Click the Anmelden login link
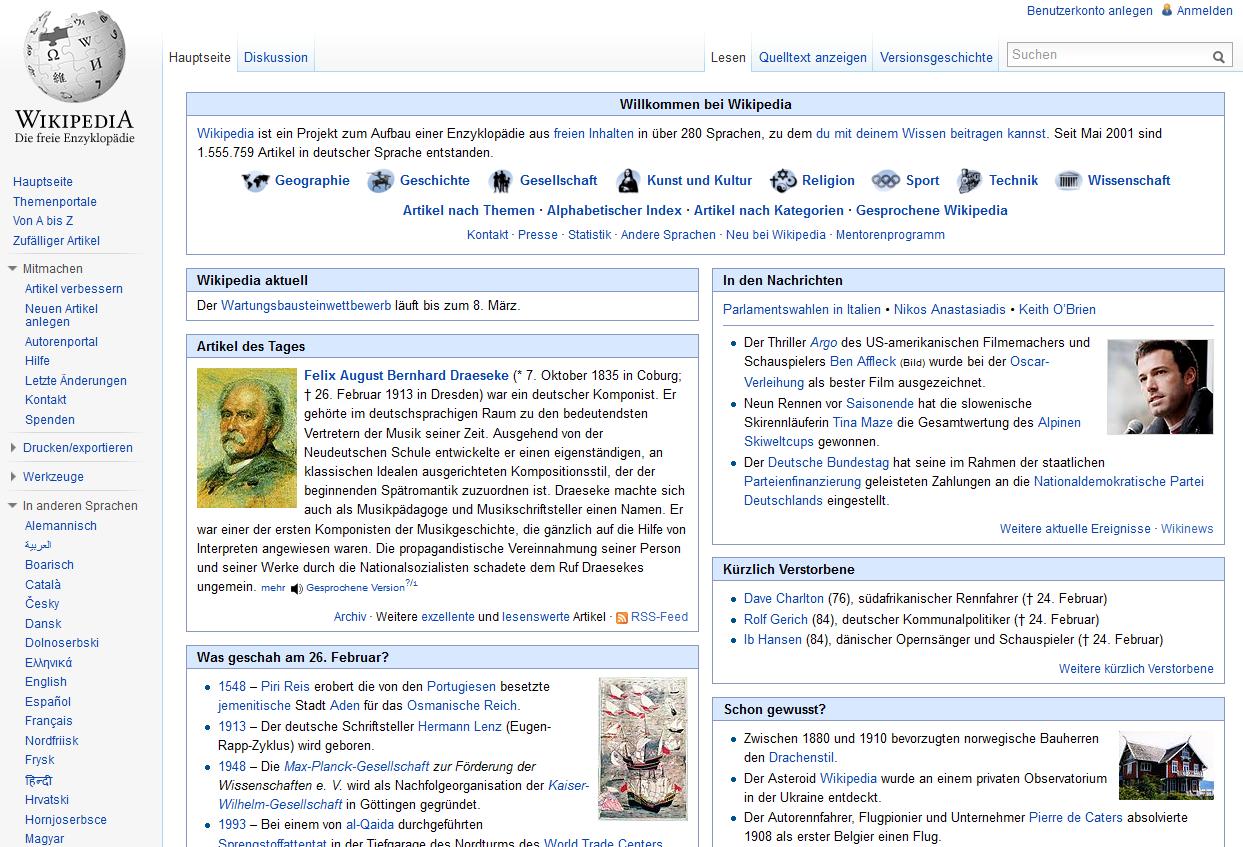This screenshot has height=847, width=1243. pyautogui.click(x=1205, y=11)
